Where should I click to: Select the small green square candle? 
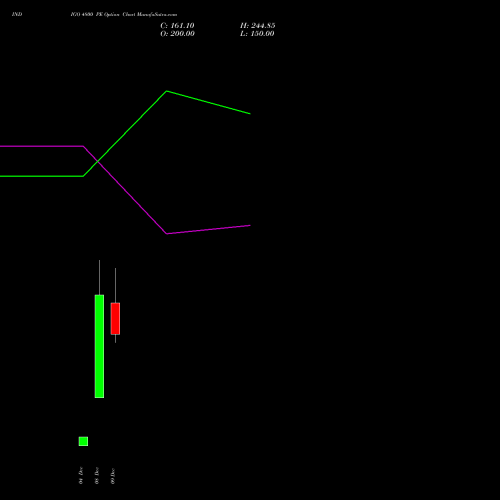pyautogui.click(x=83, y=441)
